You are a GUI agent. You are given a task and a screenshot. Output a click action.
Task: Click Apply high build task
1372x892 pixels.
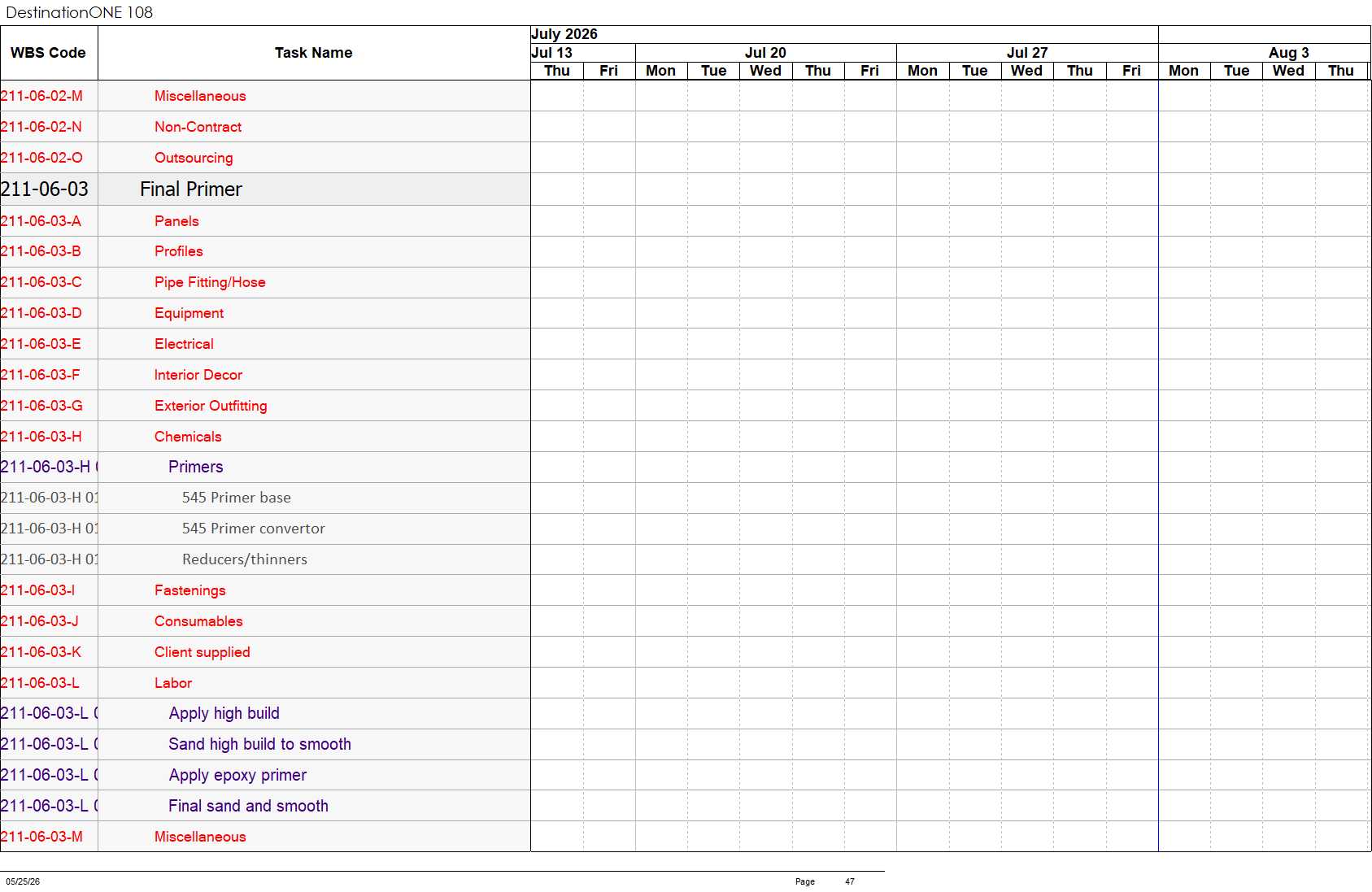click(x=224, y=713)
